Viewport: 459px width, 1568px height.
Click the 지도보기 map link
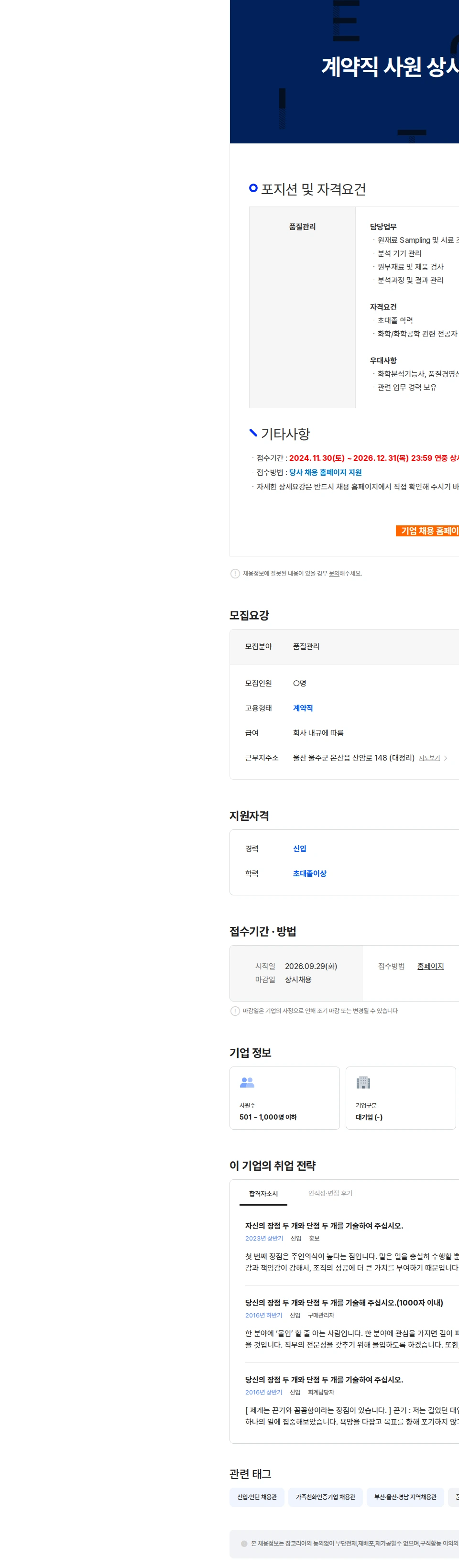point(429,758)
